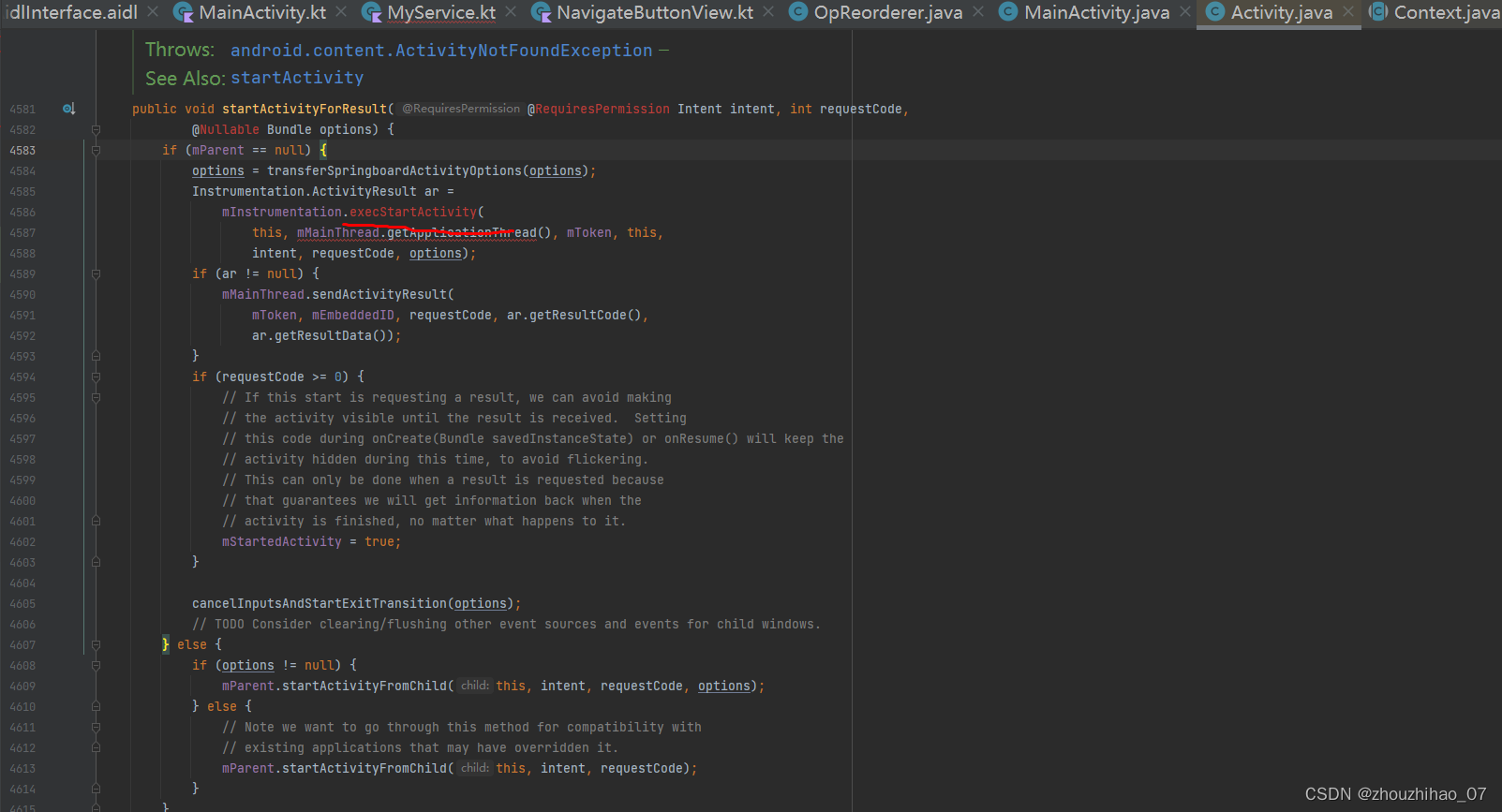Click line number 4604 in the gutter
Screen dimensions: 1502x812
point(22,583)
